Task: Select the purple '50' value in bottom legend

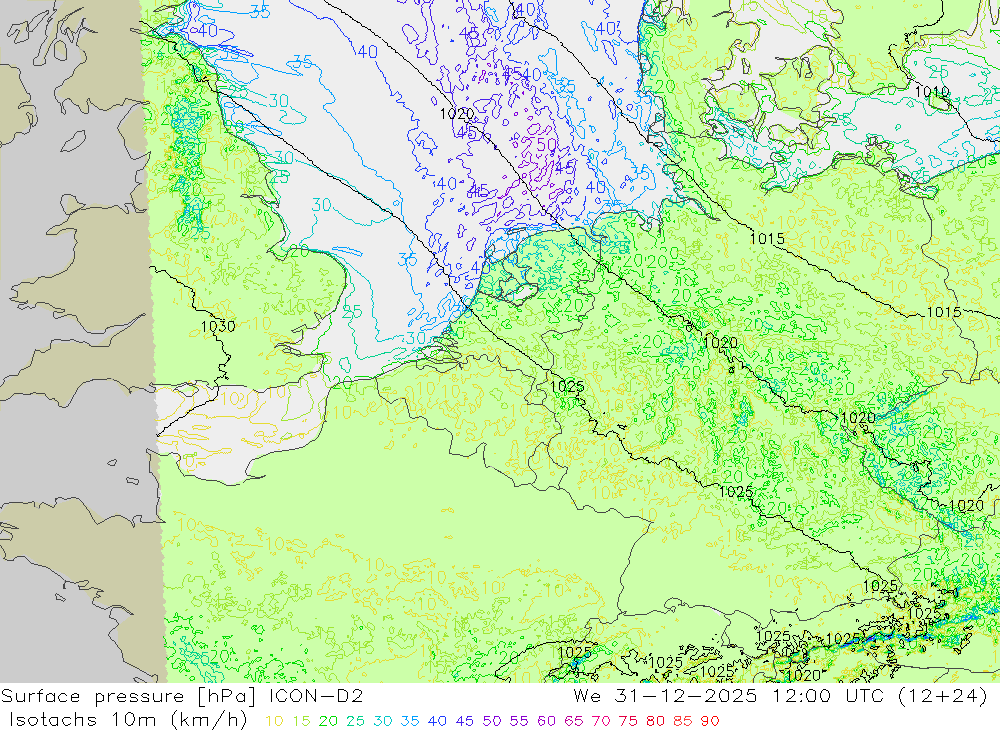Action: pyautogui.click(x=492, y=721)
